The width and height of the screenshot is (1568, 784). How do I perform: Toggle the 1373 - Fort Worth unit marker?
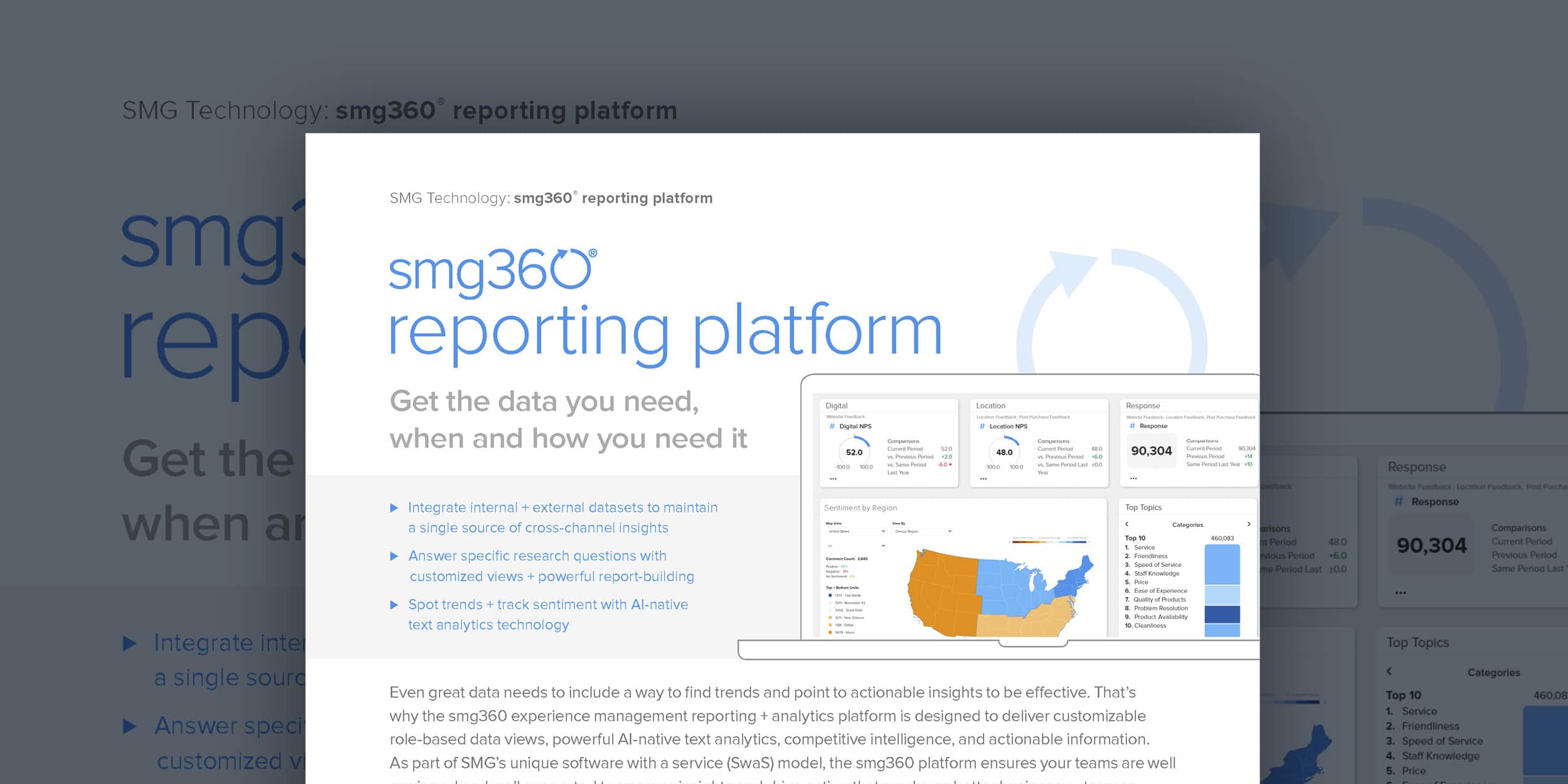point(830,595)
